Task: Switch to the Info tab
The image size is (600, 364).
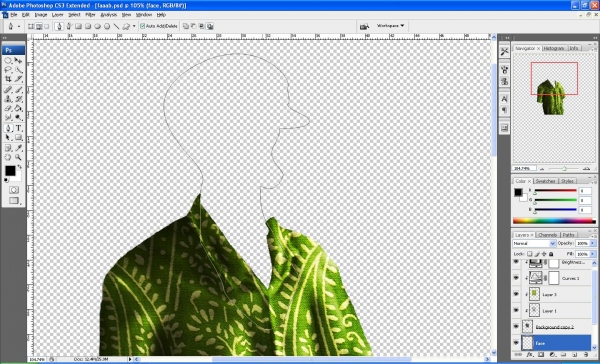Action: coord(574,48)
